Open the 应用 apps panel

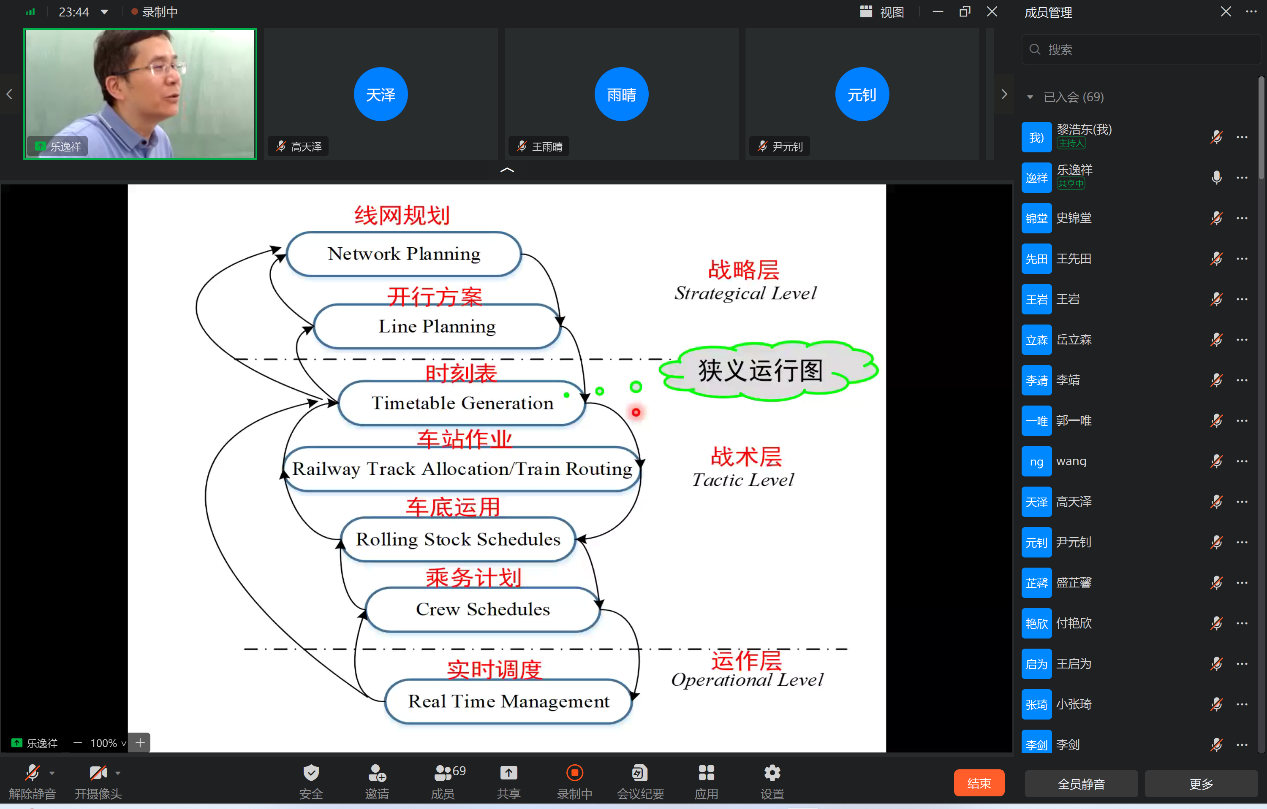point(706,781)
